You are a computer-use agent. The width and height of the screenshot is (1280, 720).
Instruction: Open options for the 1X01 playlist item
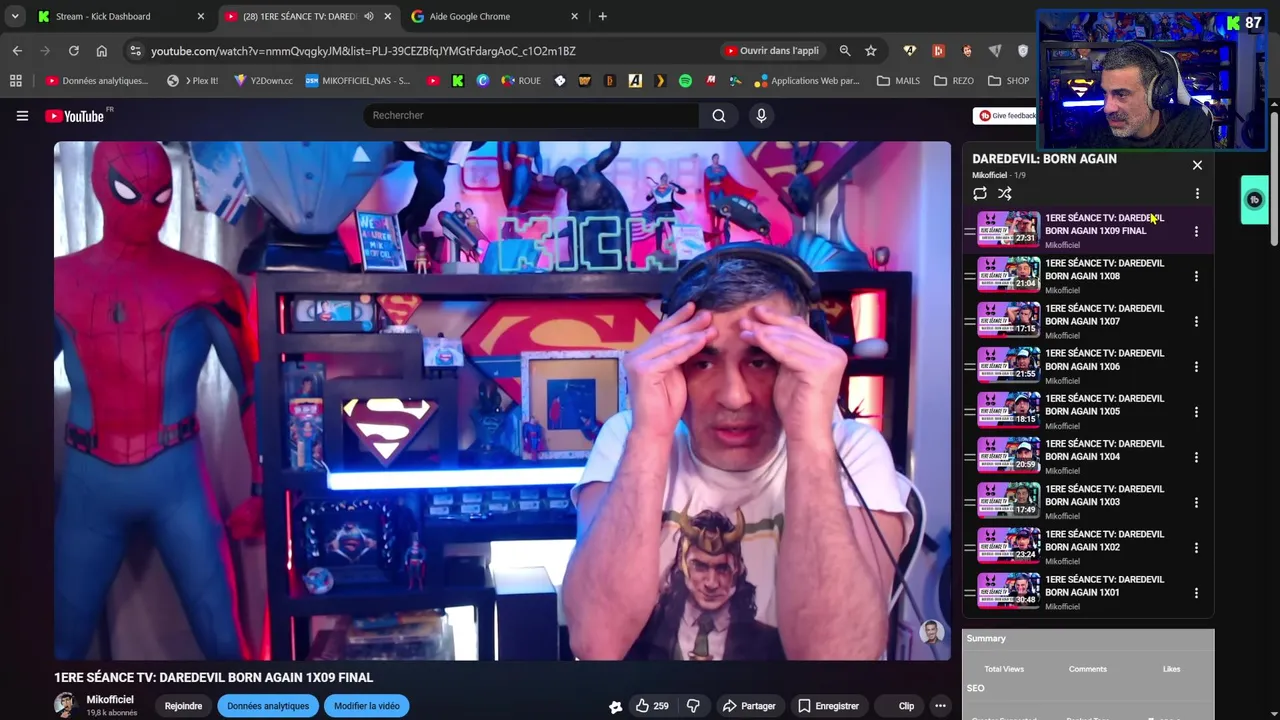click(1196, 593)
